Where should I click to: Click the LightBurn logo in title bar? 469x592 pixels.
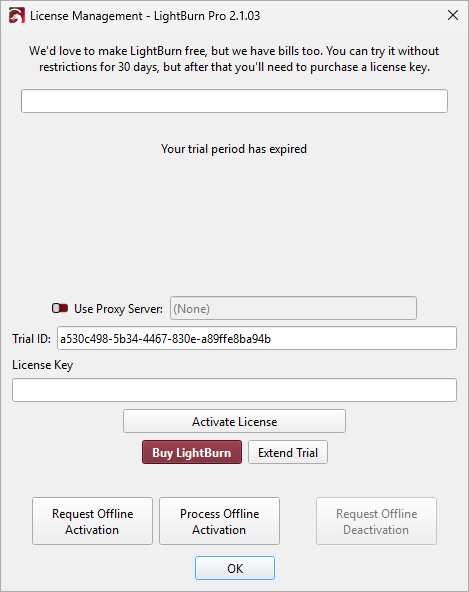point(17,15)
